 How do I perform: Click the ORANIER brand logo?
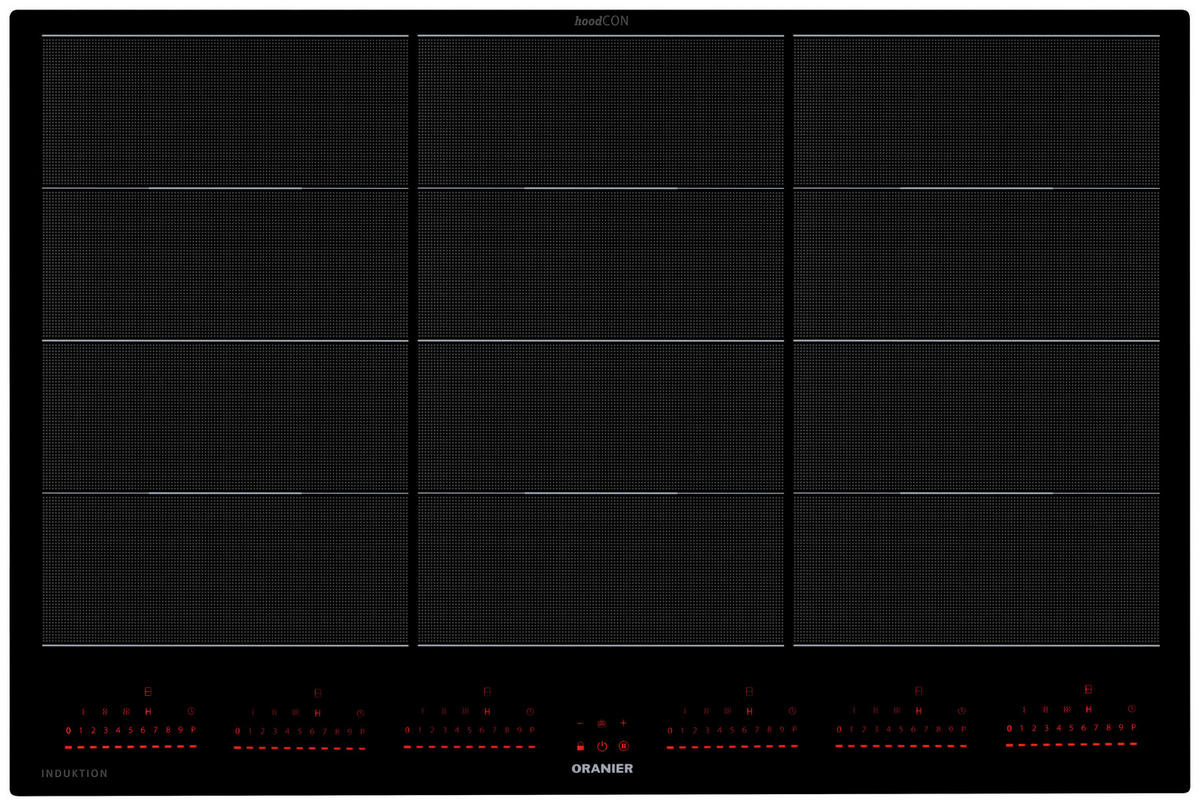(601, 769)
